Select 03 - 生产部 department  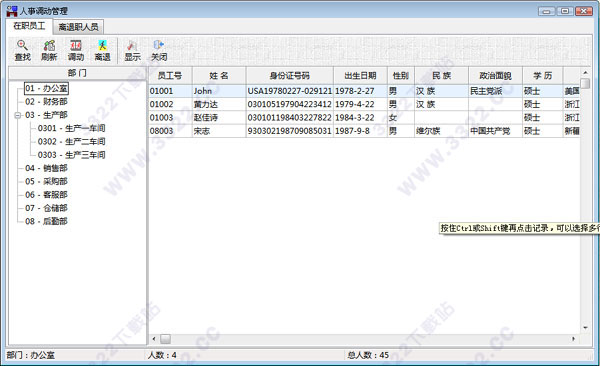pos(46,115)
